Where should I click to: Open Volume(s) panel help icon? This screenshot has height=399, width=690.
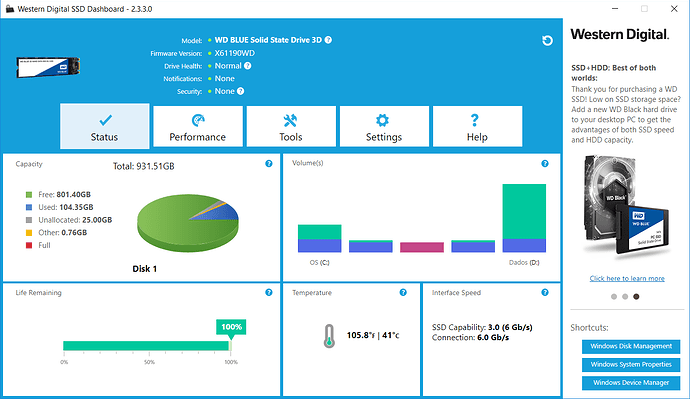click(x=545, y=164)
